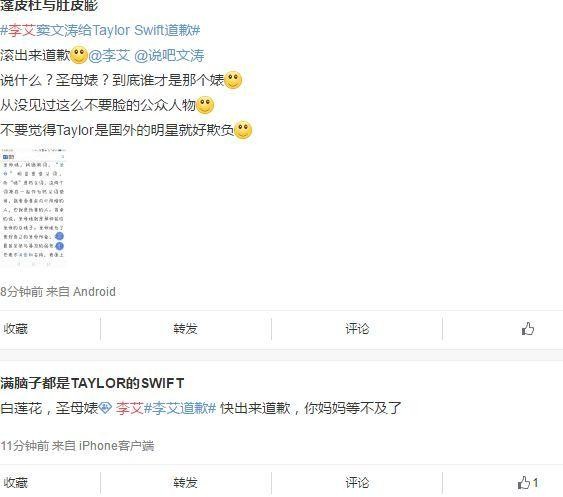Image resolution: width=563 pixels, height=497 pixels.
Task: Open the @李艾 mention in first post
Action: pos(109,55)
